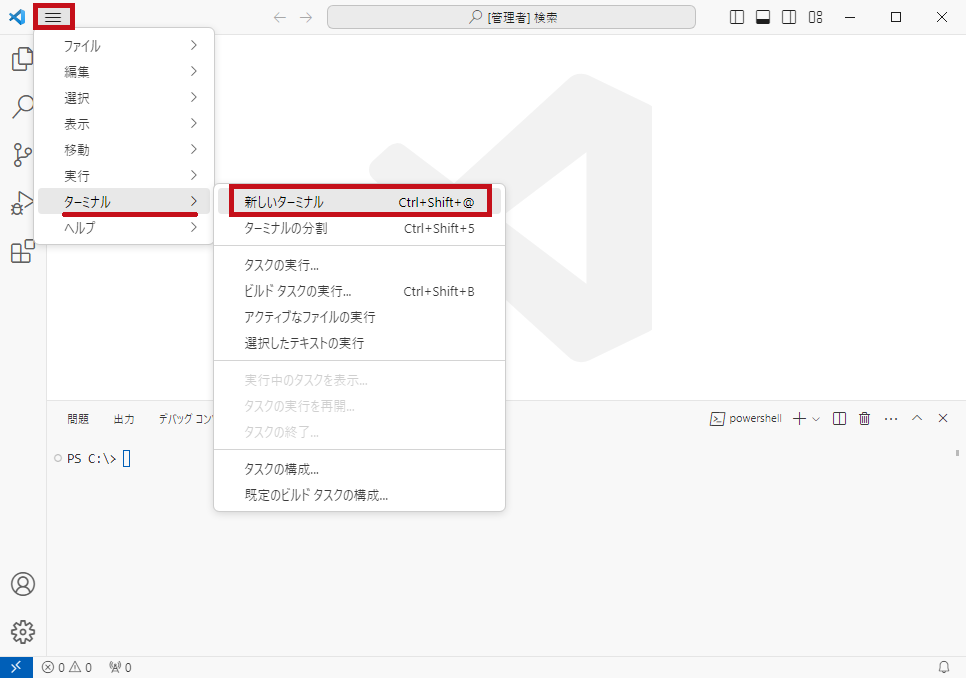This screenshot has height=678, width=966.
Task: Expand the ファイル menu
Action: click(x=124, y=46)
